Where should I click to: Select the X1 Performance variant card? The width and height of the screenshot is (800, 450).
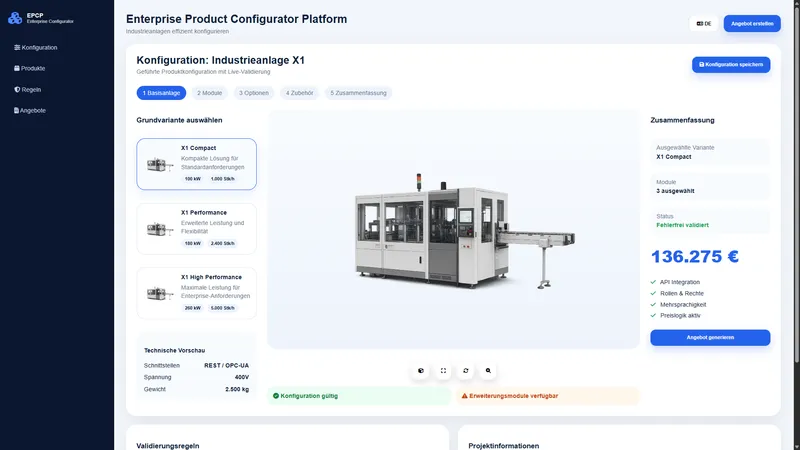point(196,229)
